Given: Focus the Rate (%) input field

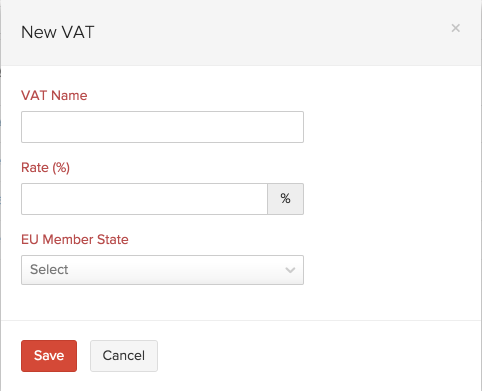Looking at the screenshot, I should tap(144, 199).
